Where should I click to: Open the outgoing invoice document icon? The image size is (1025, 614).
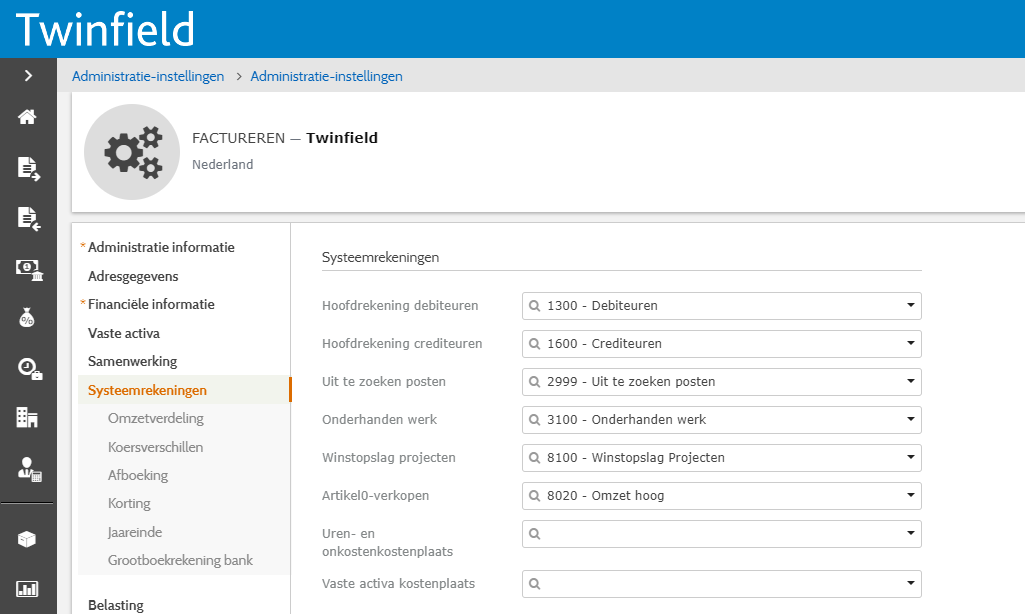(x=28, y=168)
